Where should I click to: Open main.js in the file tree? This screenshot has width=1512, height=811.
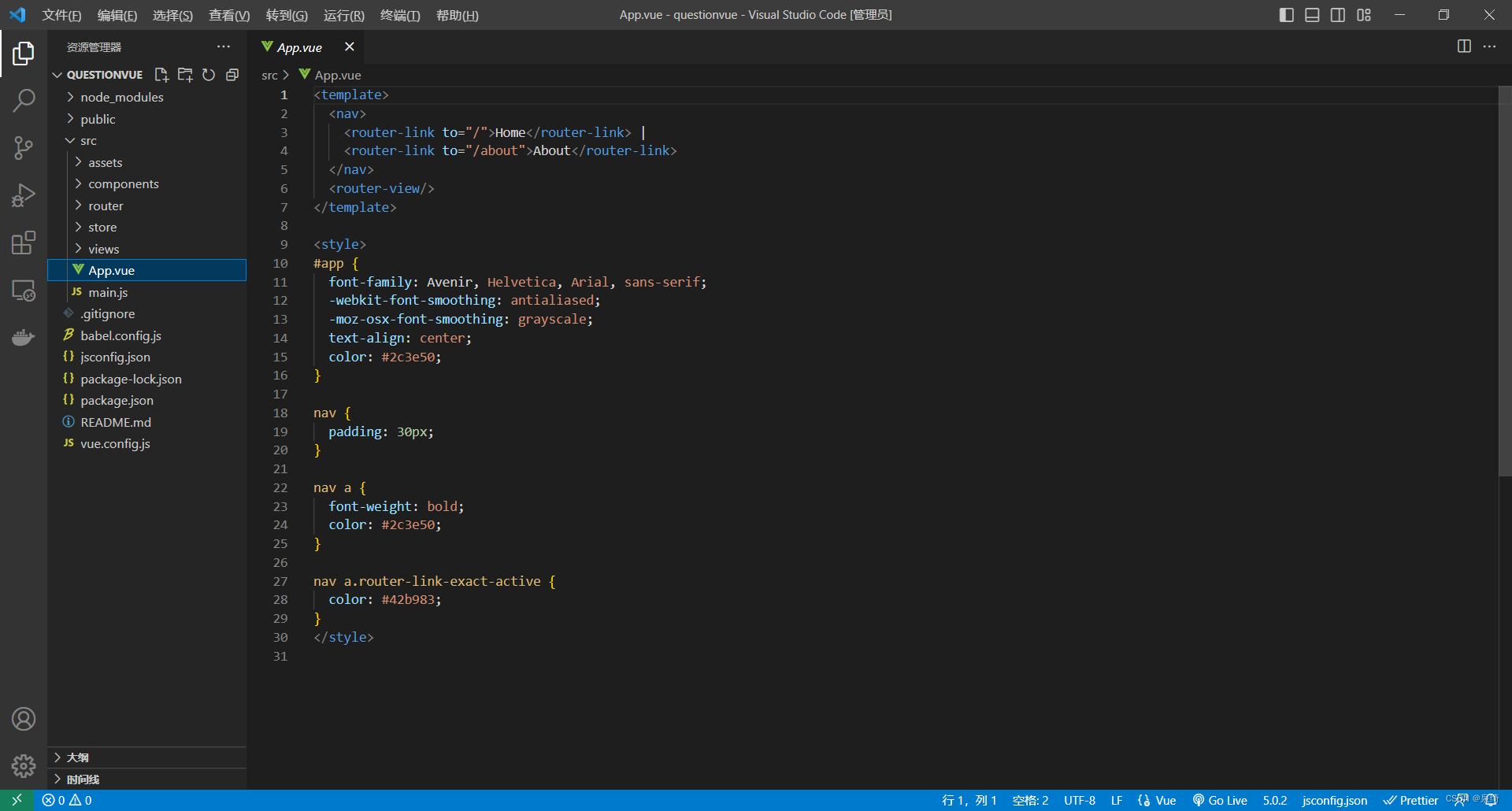click(146, 292)
